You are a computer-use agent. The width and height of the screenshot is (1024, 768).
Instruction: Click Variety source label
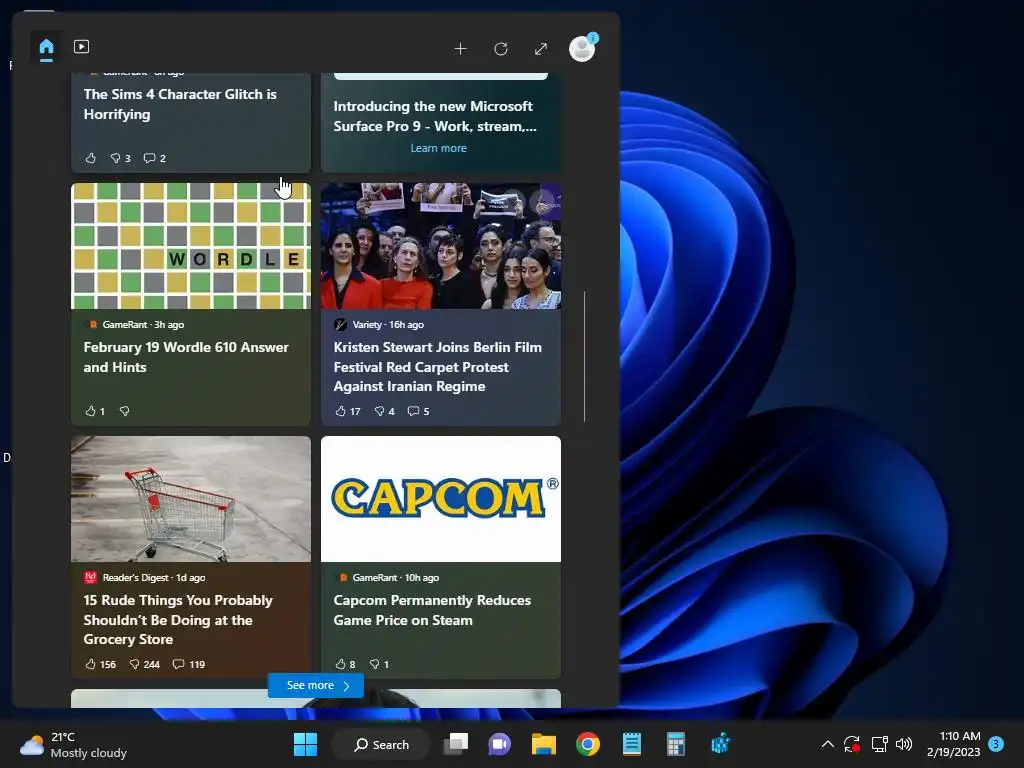click(367, 325)
